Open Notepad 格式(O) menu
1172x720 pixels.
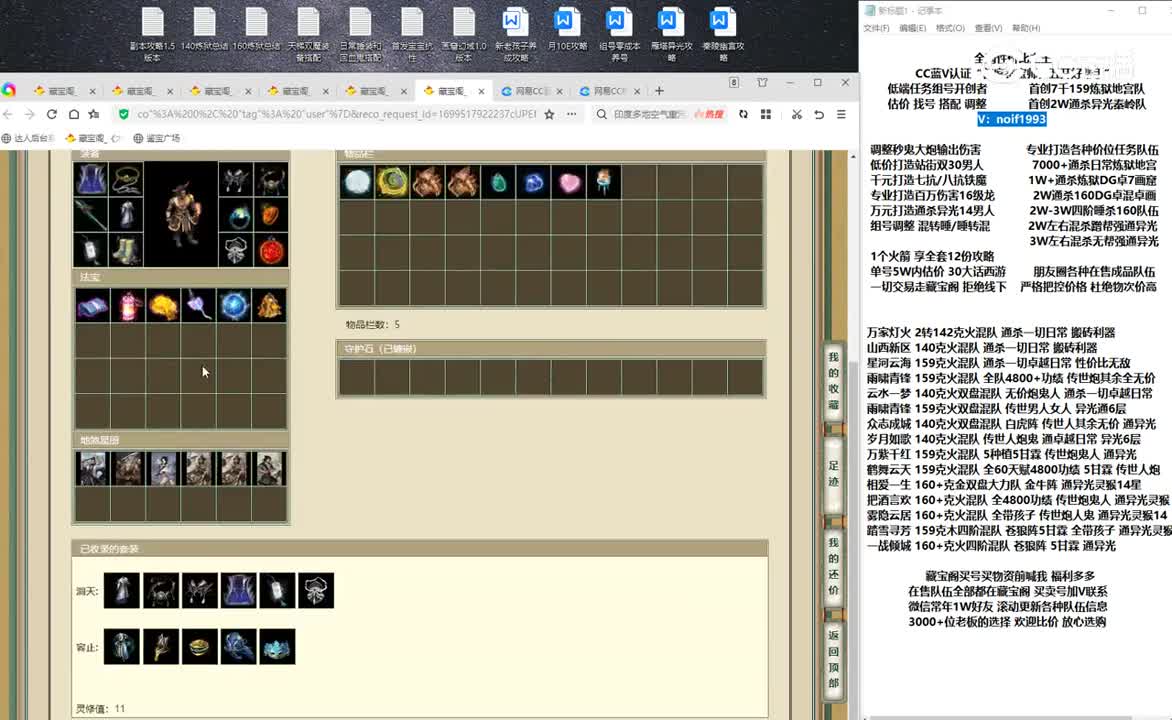tap(950, 28)
